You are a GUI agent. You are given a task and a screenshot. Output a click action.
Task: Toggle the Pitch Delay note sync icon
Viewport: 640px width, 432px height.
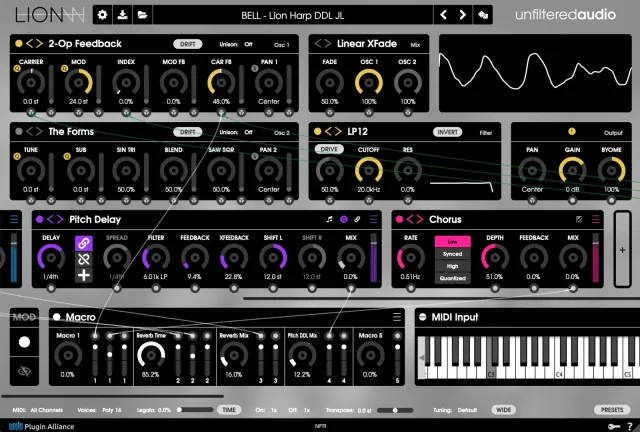(x=329, y=220)
